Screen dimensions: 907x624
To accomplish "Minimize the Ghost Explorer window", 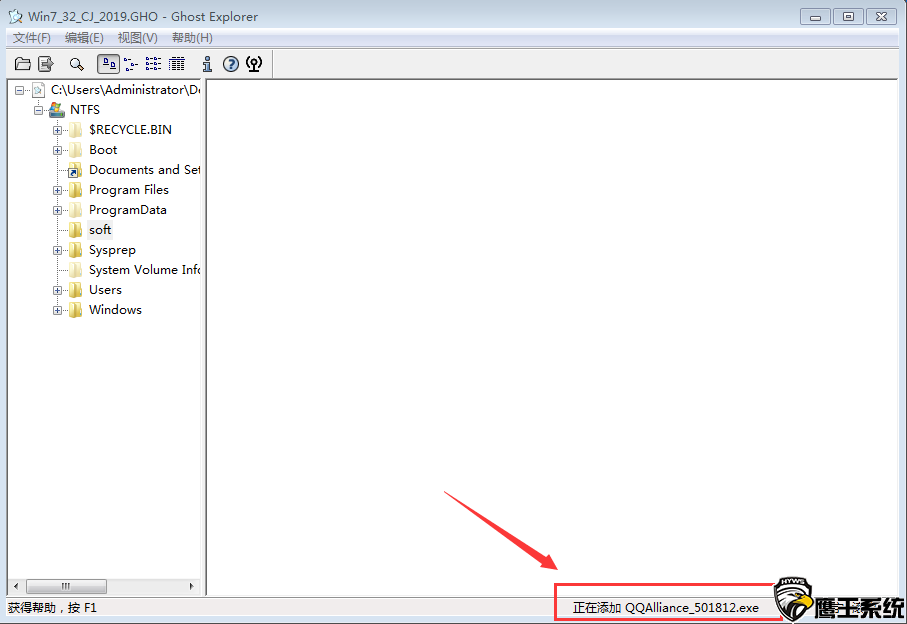I will pyautogui.click(x=816, y=17).
